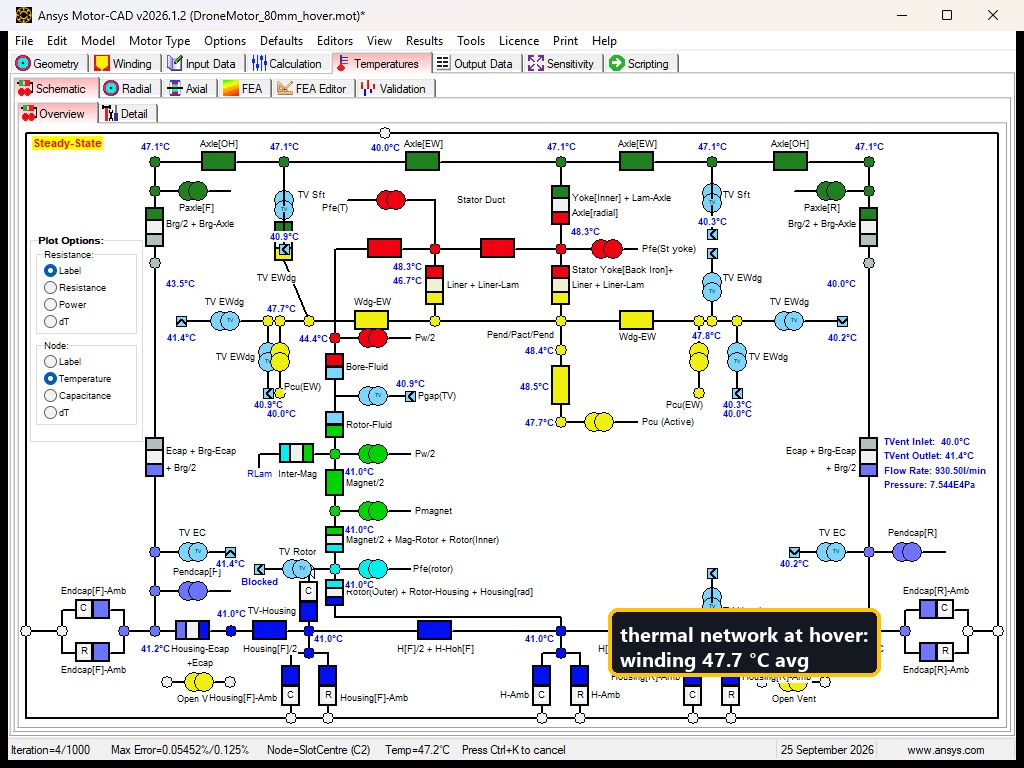Click the red Pfe(T) loss source symbol

pyautogui.click(x=391, y=200)
